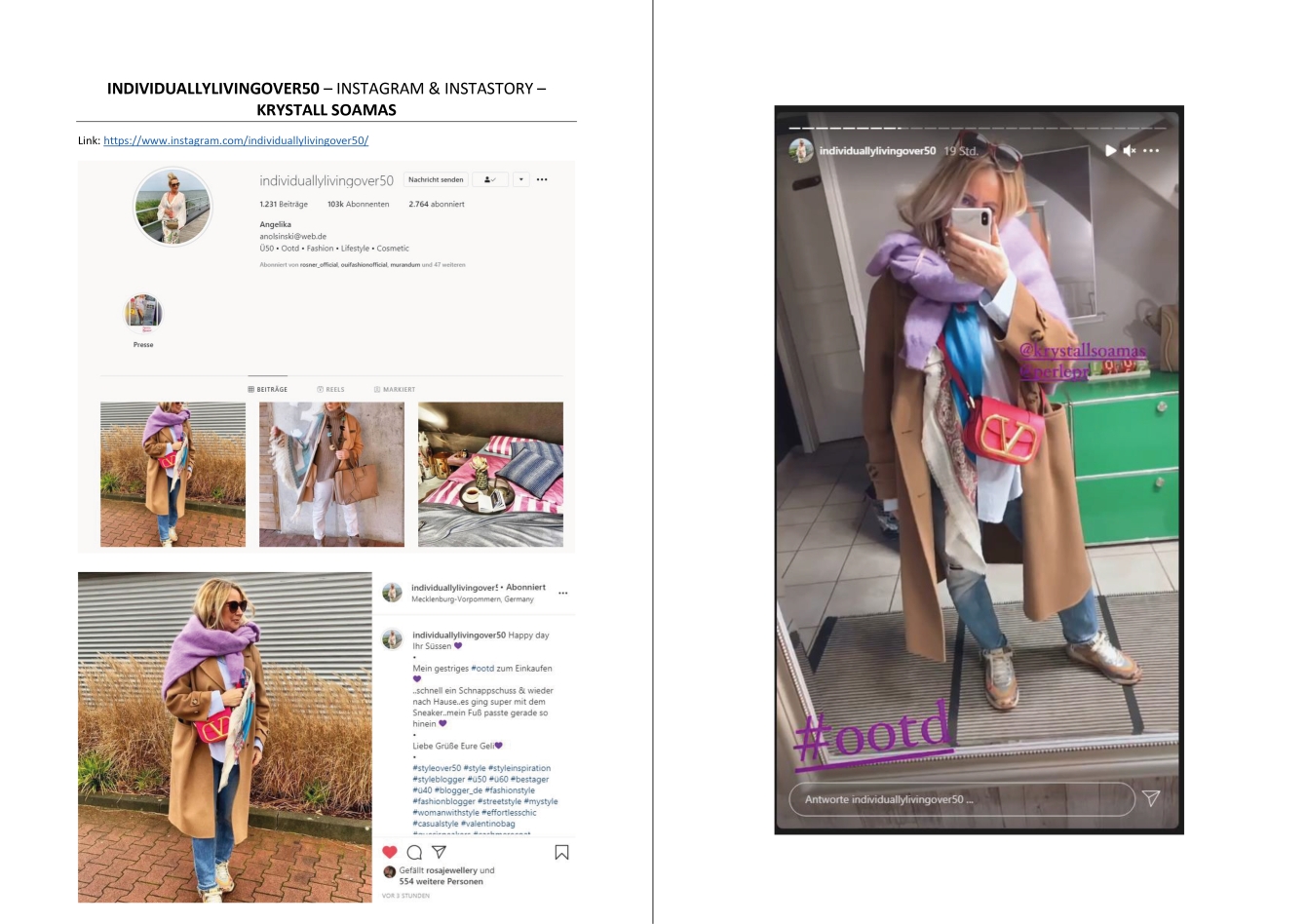Click the Nachricht senden button
Image resolution: width=1306 pixels, height=924 pixels.
[436, 179]
